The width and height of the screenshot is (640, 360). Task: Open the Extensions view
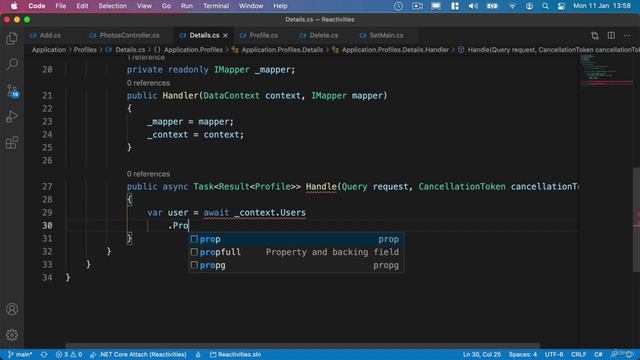[x=12, y=143]
